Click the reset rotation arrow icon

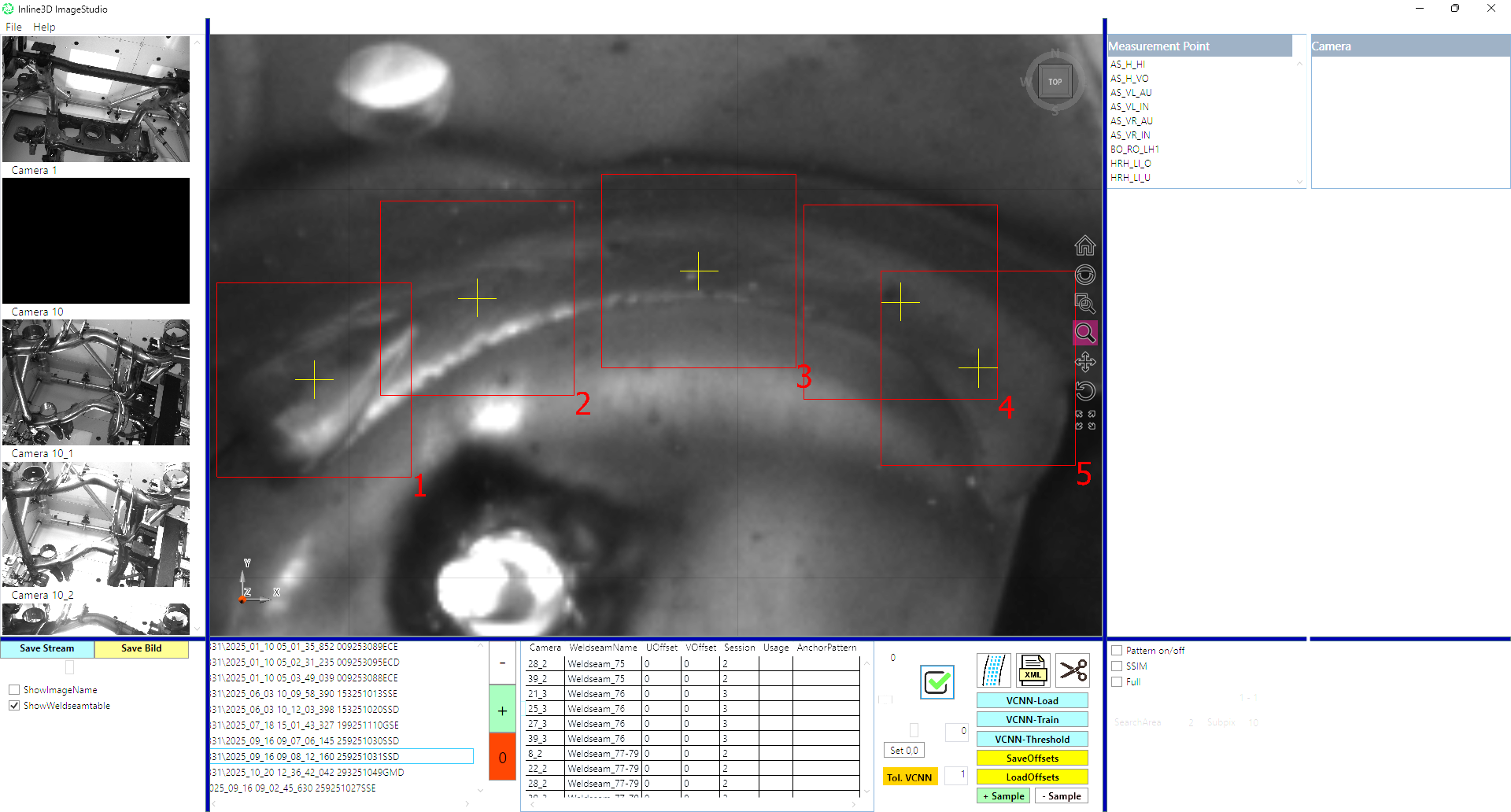pos(1084,391)
